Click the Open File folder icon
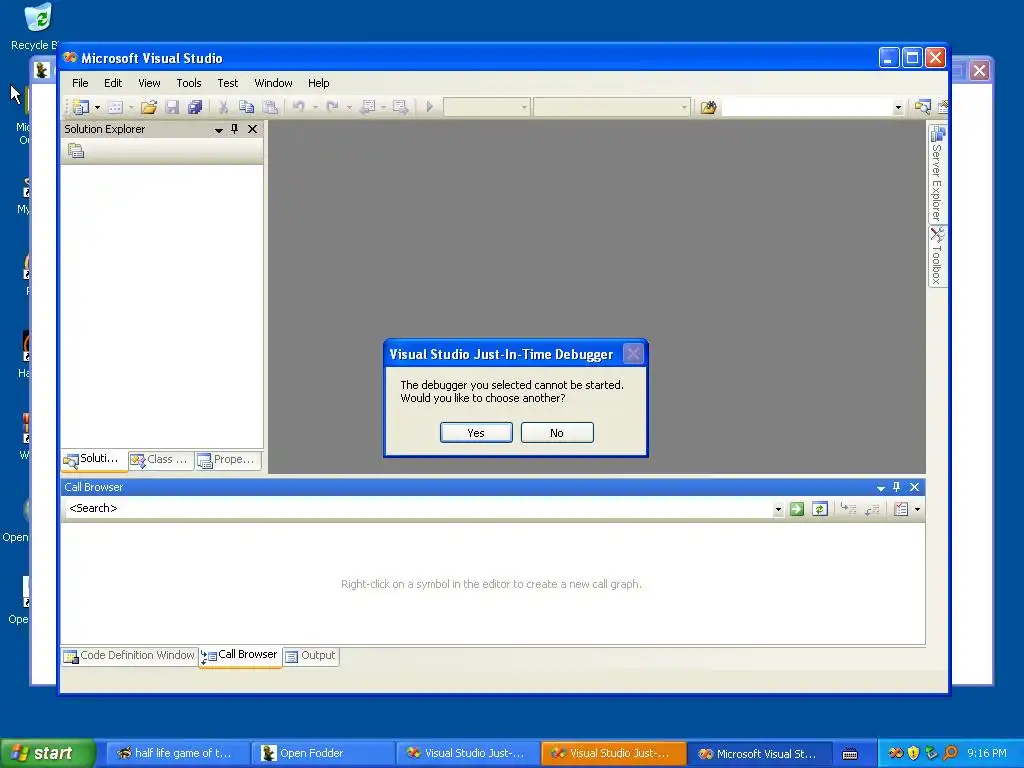 (149, 107)
